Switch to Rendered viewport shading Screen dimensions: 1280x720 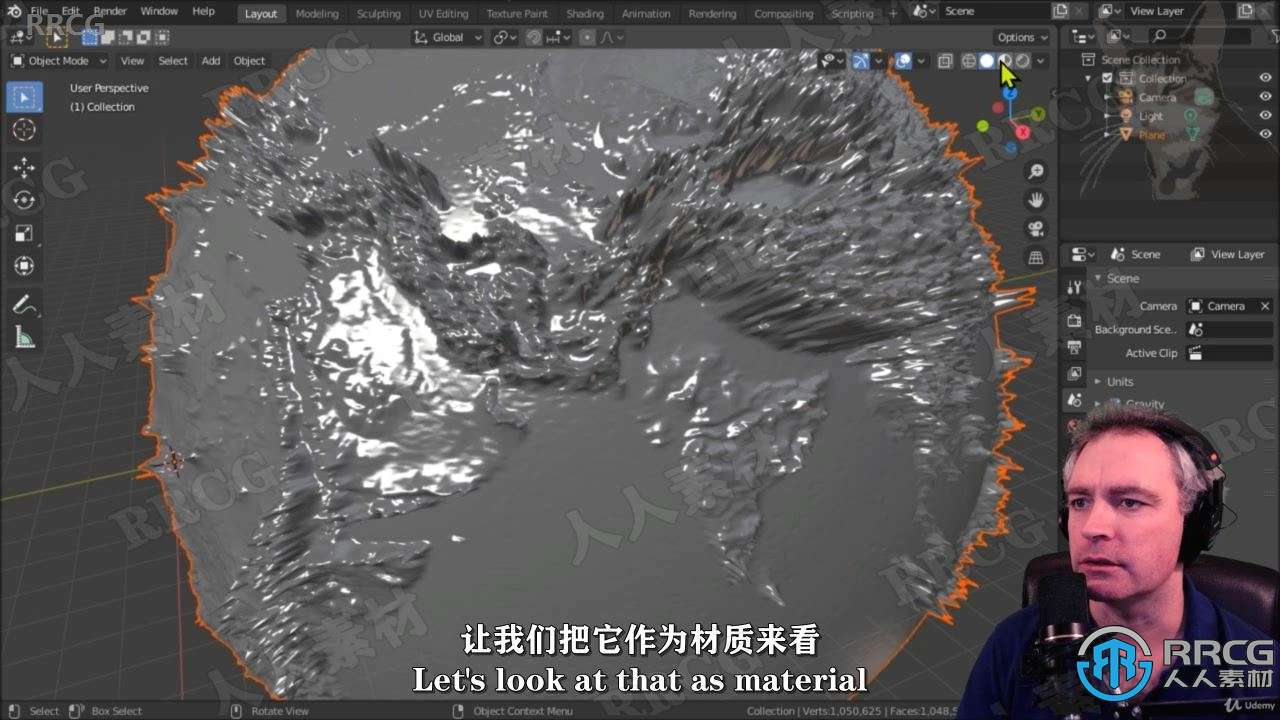pos(1023,61)
